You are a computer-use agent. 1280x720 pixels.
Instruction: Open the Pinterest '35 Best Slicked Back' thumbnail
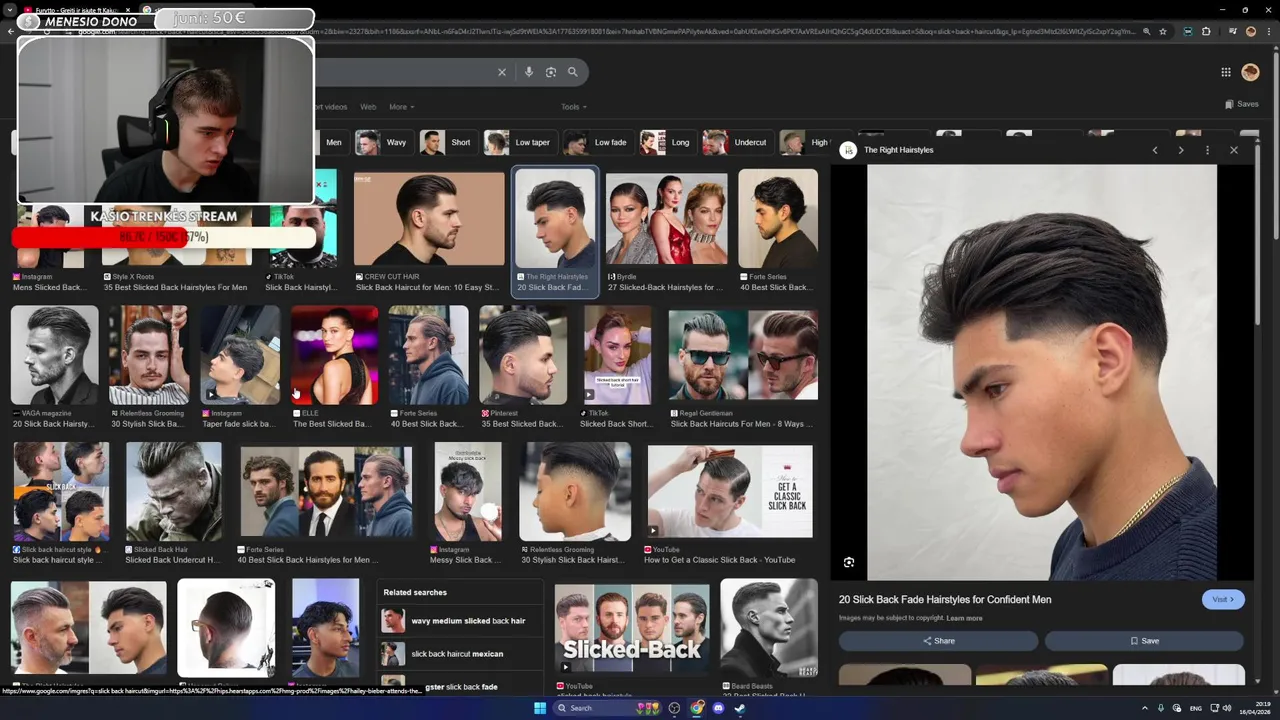point(522,355)
